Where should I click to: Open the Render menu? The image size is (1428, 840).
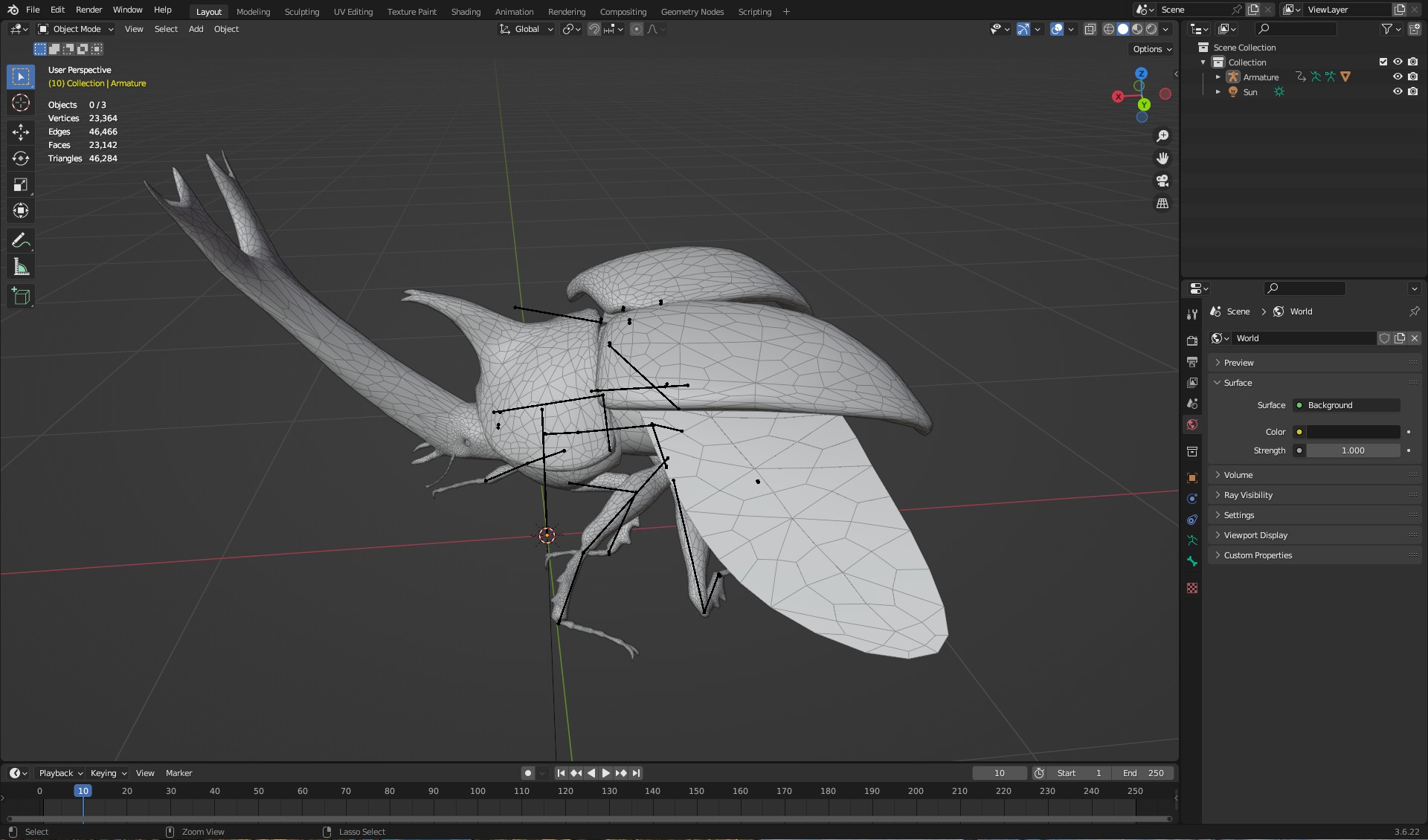pyautogui.click(x=89, y=10)
